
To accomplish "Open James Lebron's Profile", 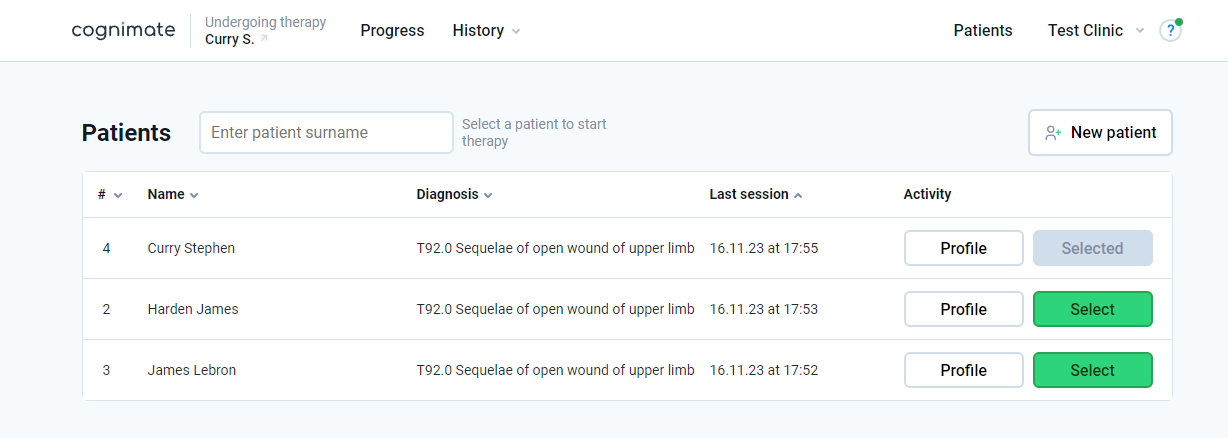I will [x=963, y=370].
